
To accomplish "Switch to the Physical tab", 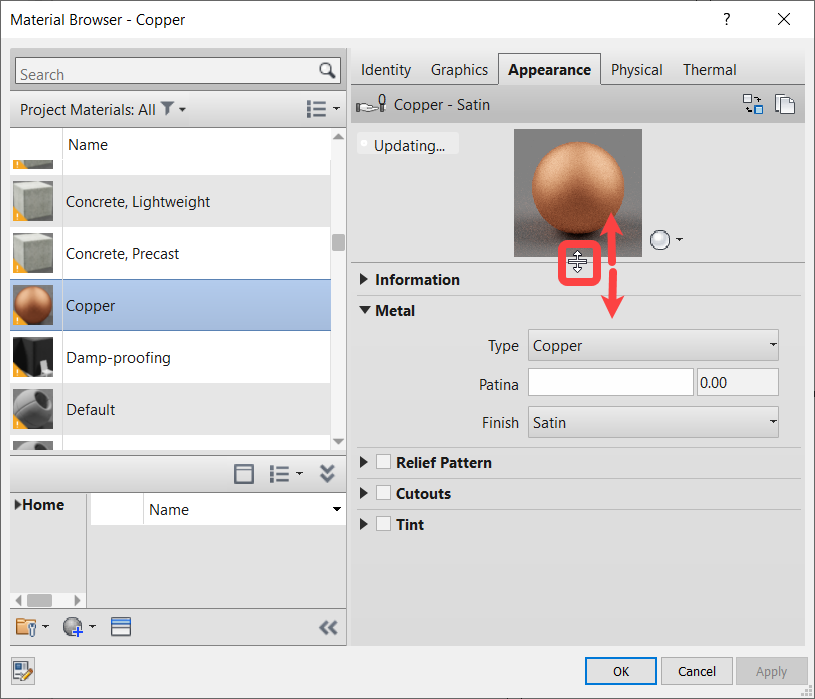I will coord(637,70).
